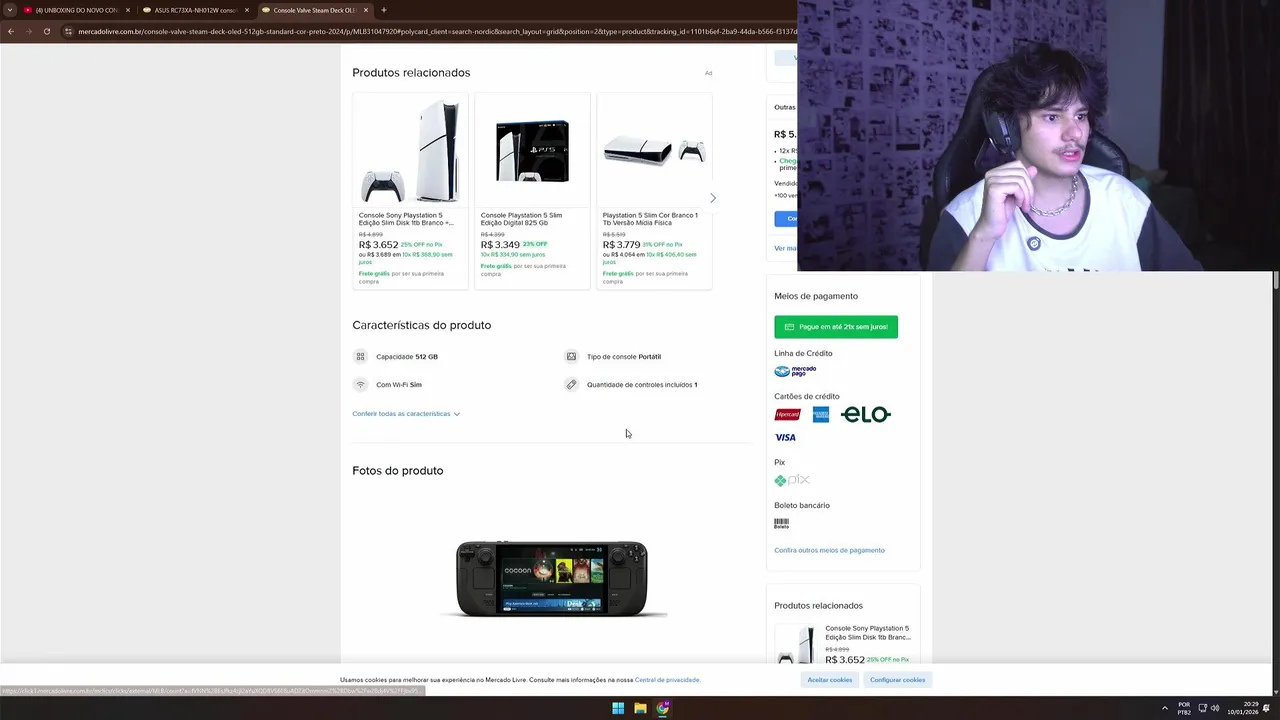Viewport: 1280px width, 720px height.
Task: Open the Central de privacidade link
Action: (667, 680)
